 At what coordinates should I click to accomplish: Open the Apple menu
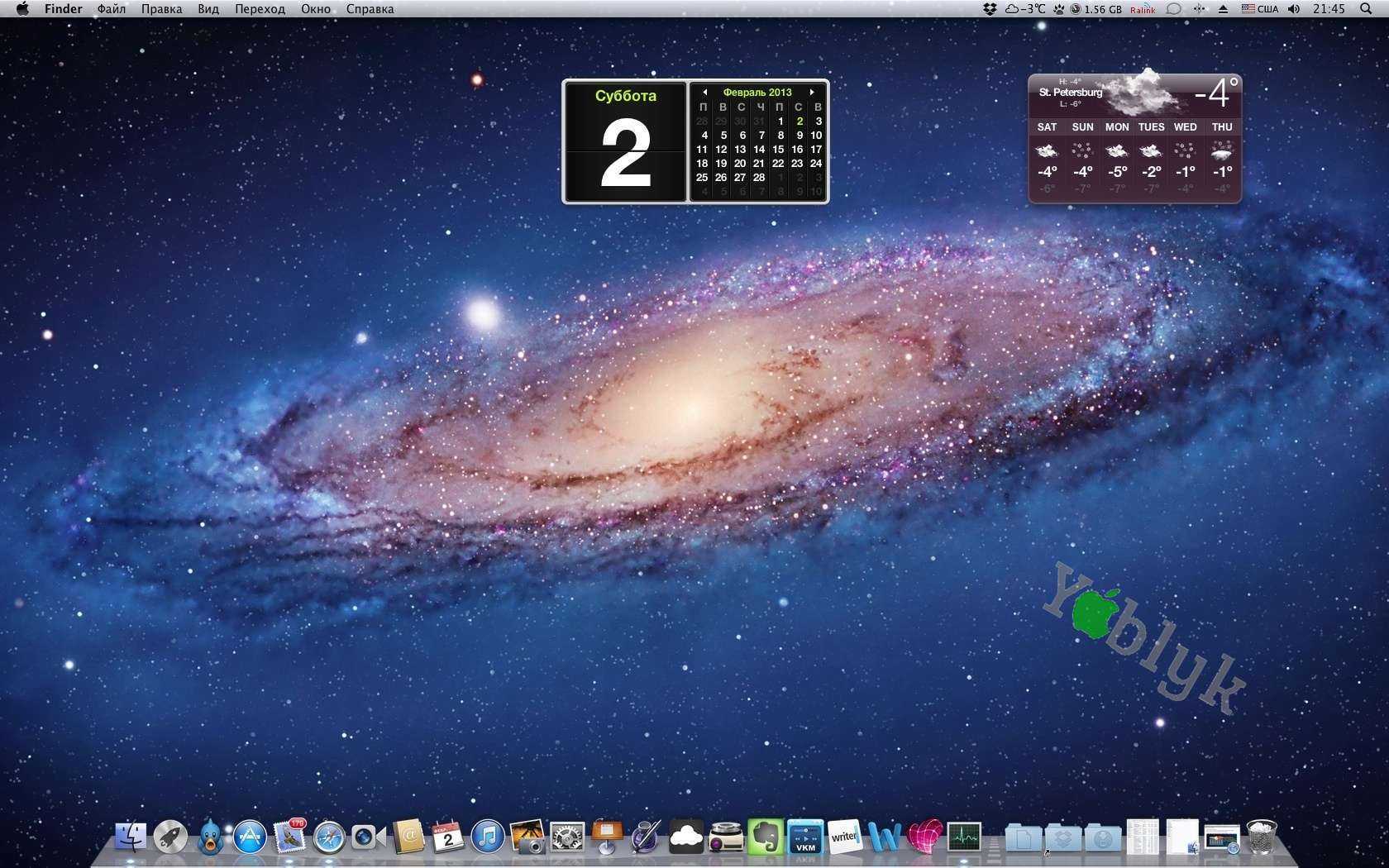(22, 9)
